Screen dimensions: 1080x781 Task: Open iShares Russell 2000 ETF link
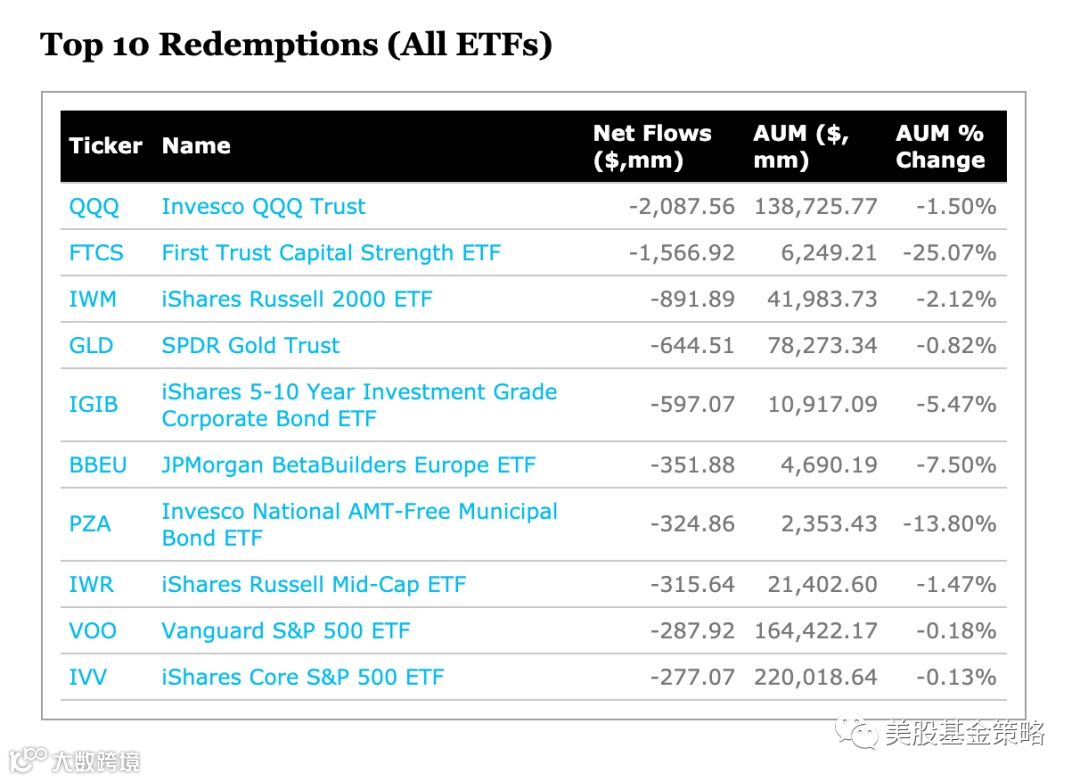click(x=296, y=299)
